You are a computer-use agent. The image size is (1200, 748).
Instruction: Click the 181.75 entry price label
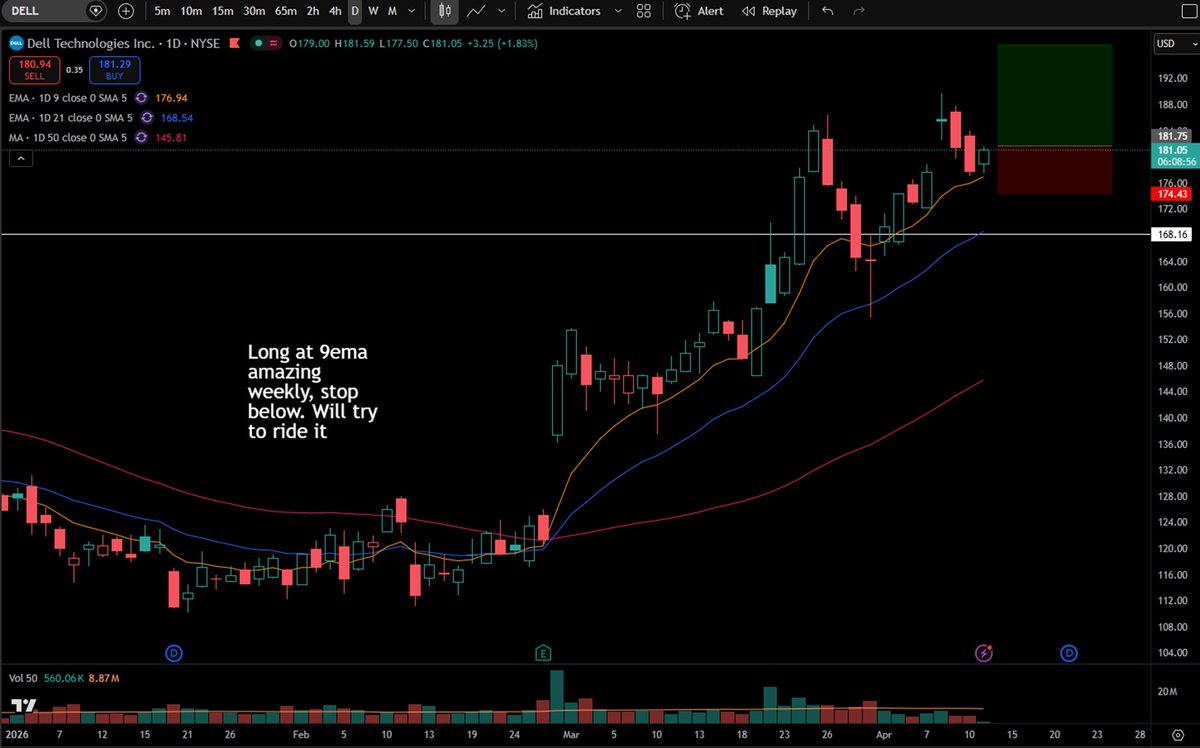coord(1170,135)
